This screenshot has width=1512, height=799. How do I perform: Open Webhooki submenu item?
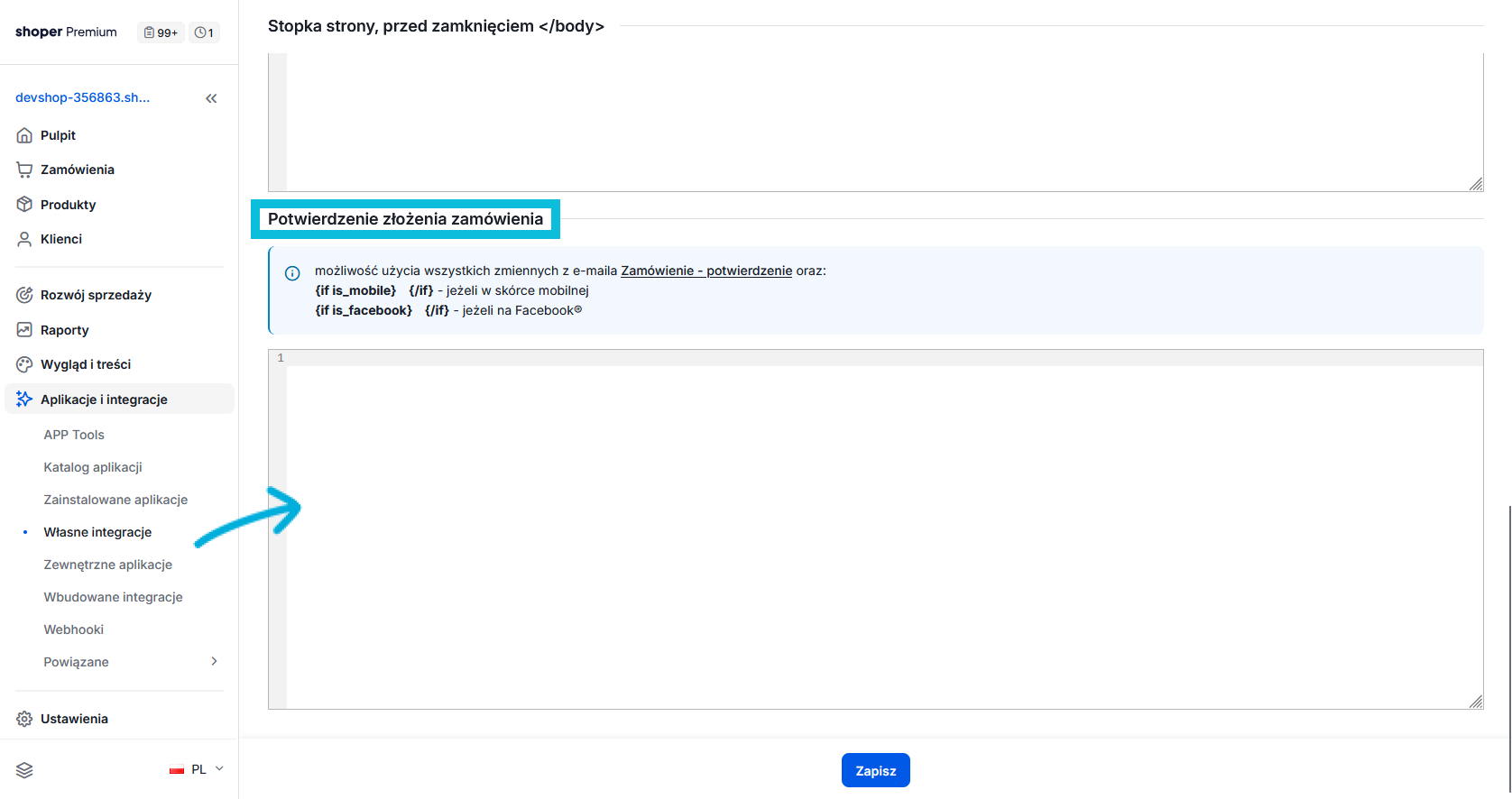point(73,629)
